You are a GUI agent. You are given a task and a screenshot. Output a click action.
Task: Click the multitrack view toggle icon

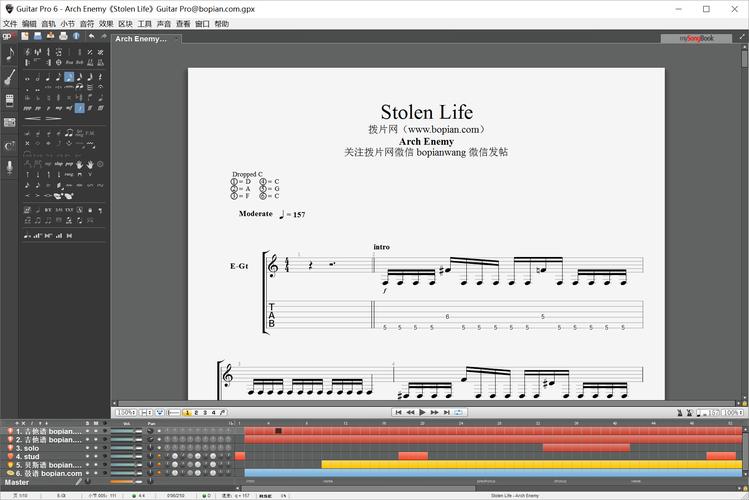tap(160, 413)
